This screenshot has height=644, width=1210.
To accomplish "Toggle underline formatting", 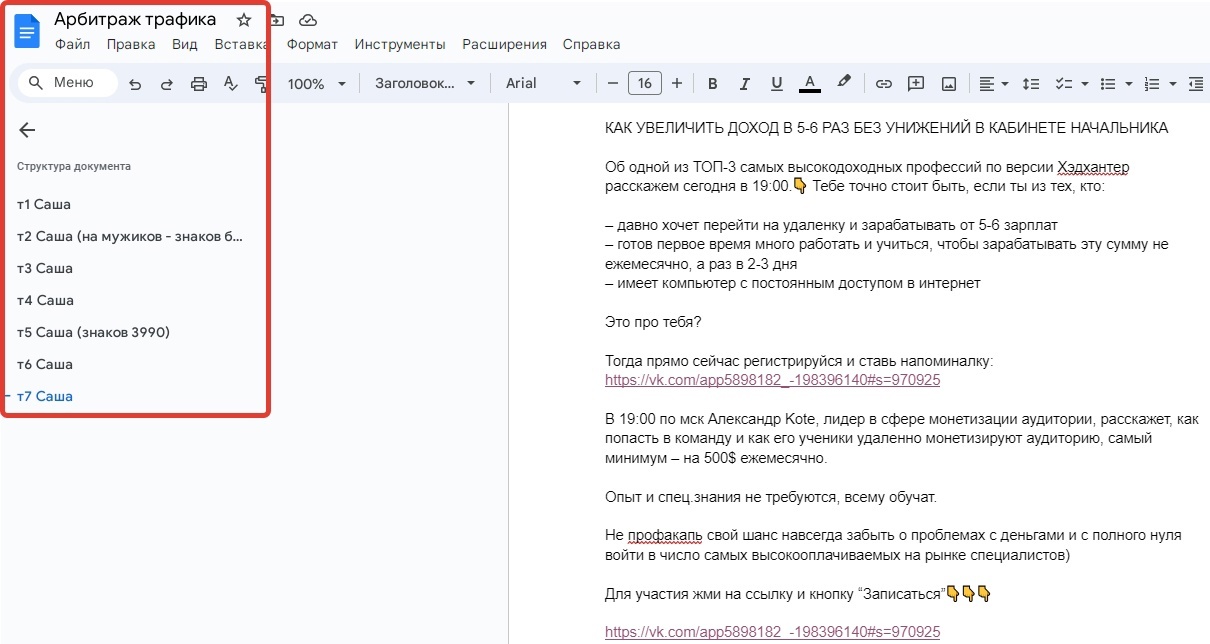I will 776,84.
